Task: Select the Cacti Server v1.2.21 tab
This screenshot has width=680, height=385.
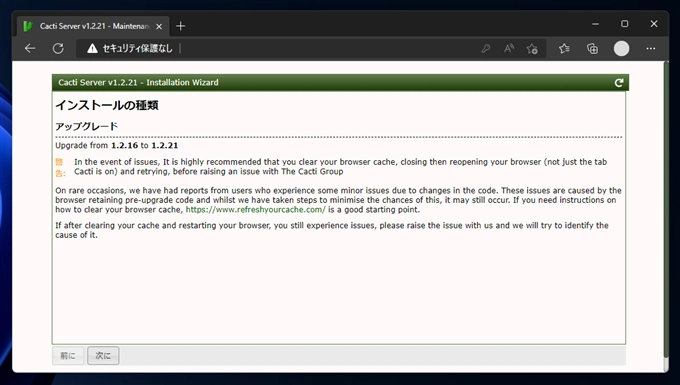Action: pos(93,26)
